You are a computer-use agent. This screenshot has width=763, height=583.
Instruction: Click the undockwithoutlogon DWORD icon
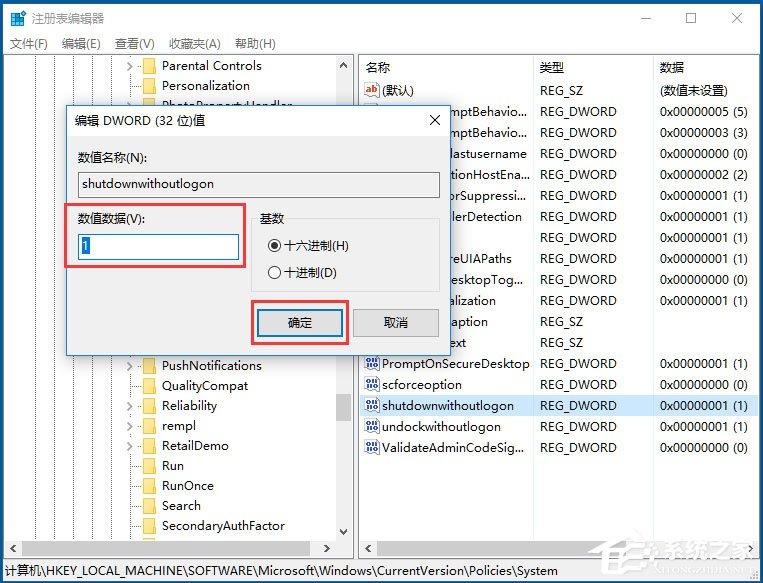coord(372,426)
